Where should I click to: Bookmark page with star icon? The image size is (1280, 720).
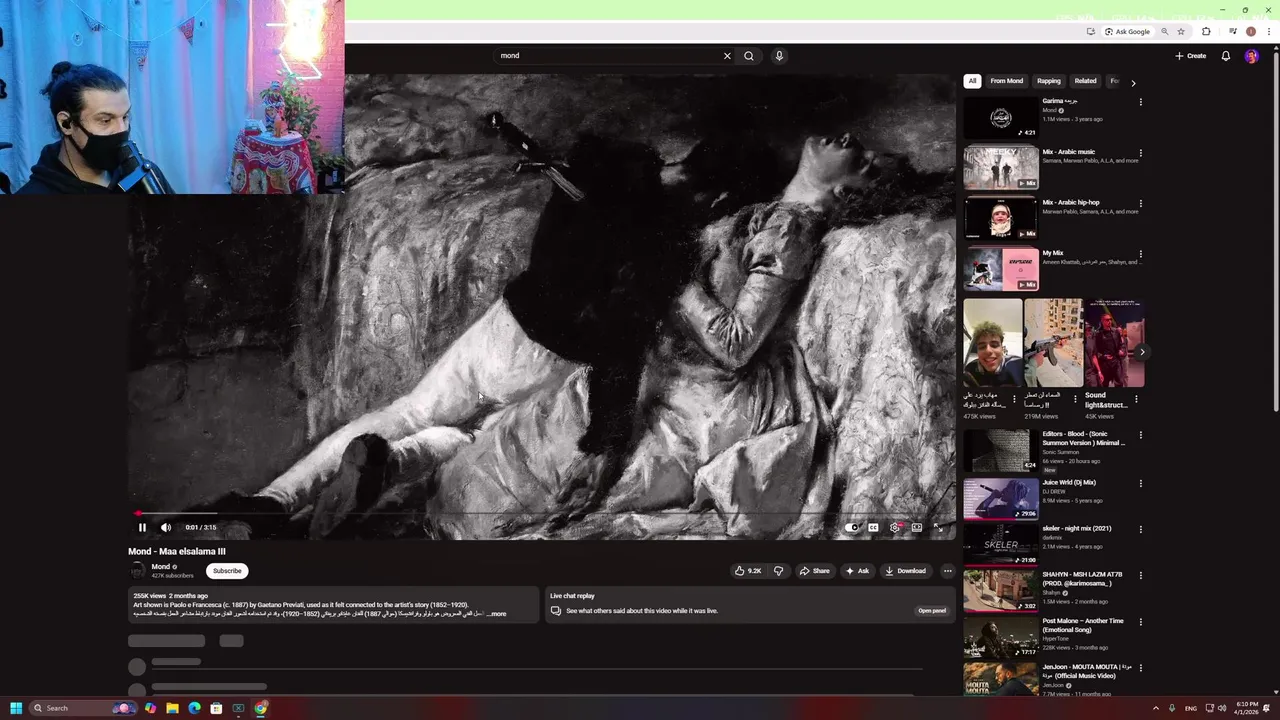click(x=1180, y=32)
